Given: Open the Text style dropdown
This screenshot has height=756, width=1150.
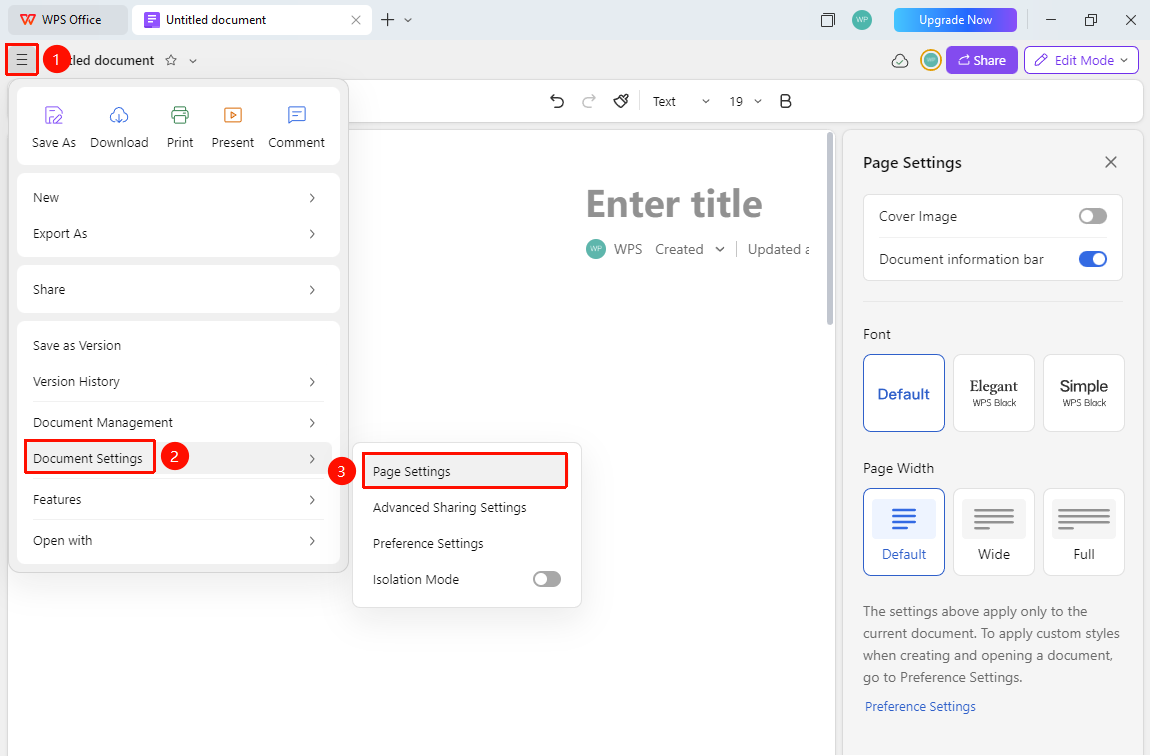Looking at the screenshot, I should click(681, 101).
